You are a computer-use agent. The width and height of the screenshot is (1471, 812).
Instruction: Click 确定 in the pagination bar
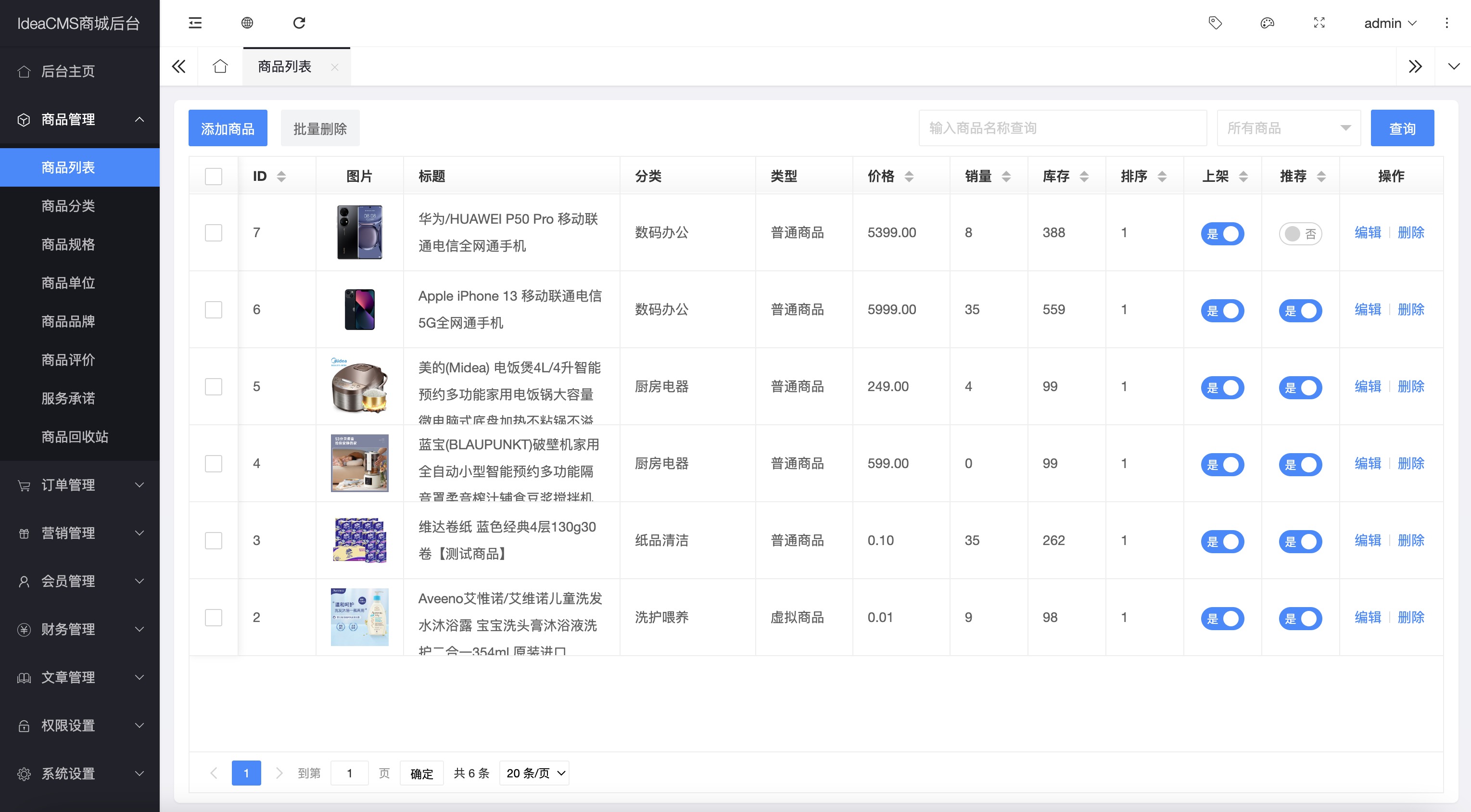point(421,773)
